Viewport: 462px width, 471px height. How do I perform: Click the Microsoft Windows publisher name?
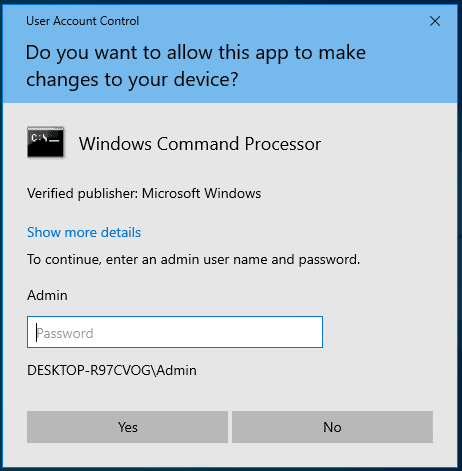pos(202,193)
